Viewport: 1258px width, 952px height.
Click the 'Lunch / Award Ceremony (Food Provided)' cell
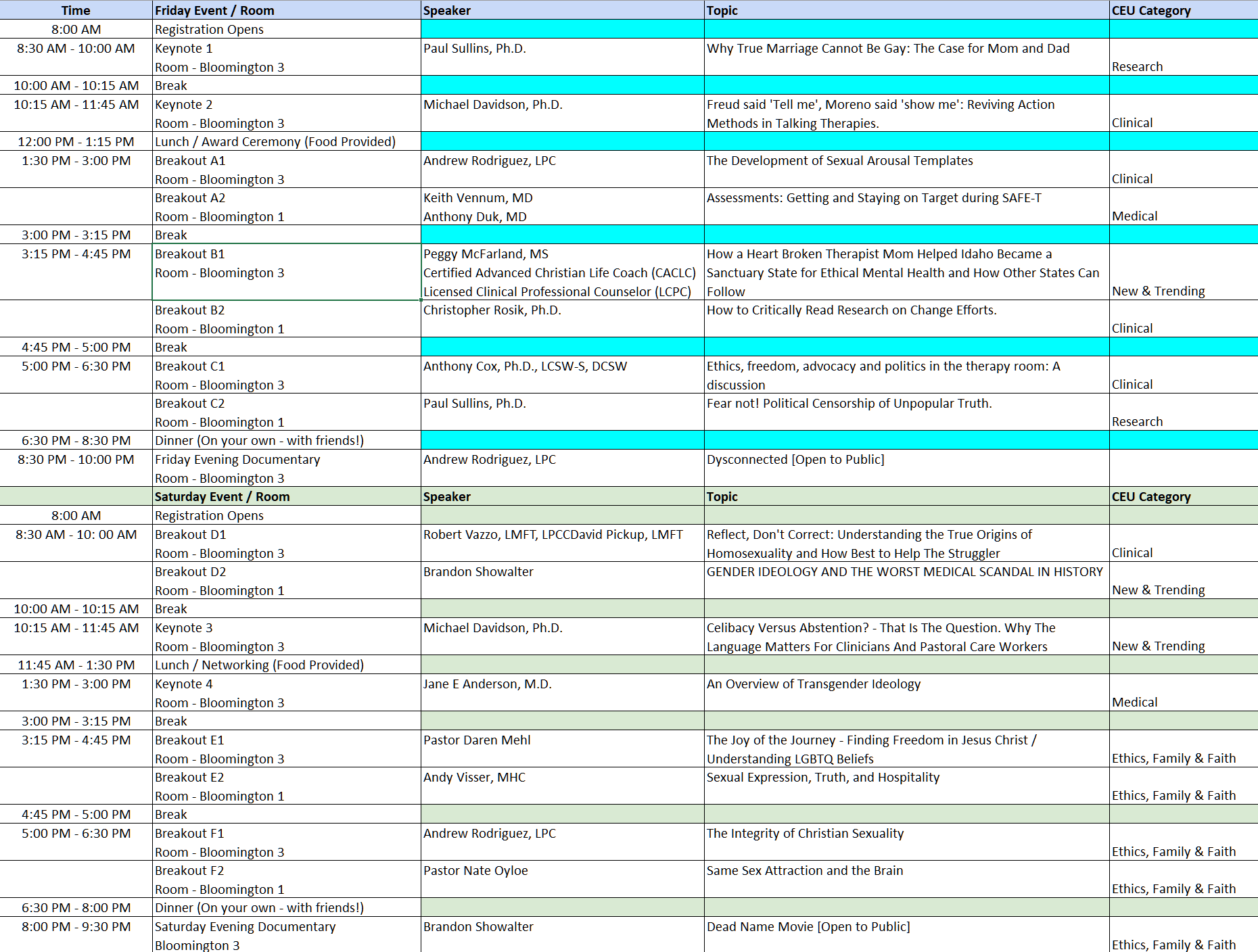click(287, 141)
